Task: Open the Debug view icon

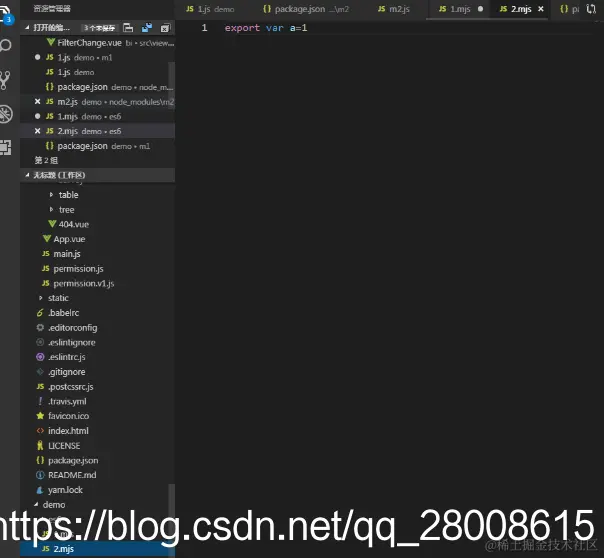Action: pyautogui.click(x=6, y=114)
